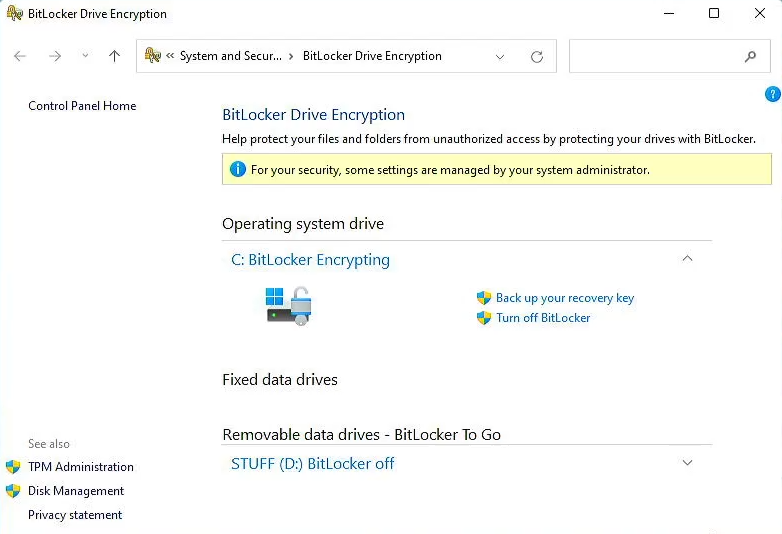Open the blue Help question icon

click(x=773, y=94)
